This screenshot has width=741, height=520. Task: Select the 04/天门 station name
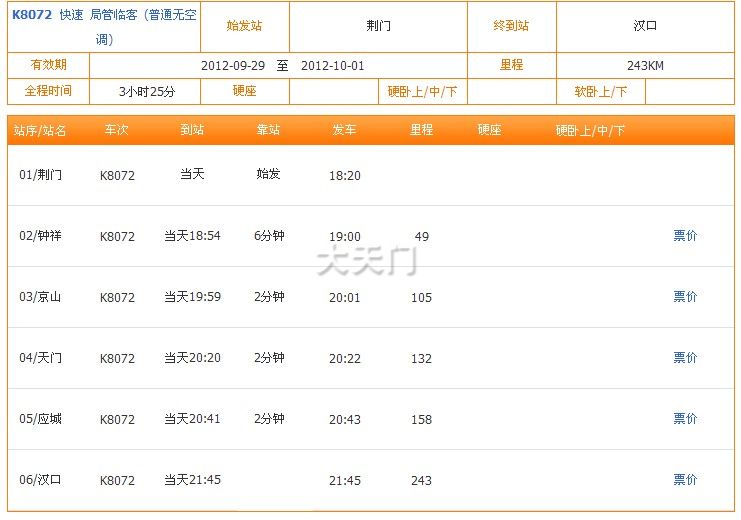[41, 358]
